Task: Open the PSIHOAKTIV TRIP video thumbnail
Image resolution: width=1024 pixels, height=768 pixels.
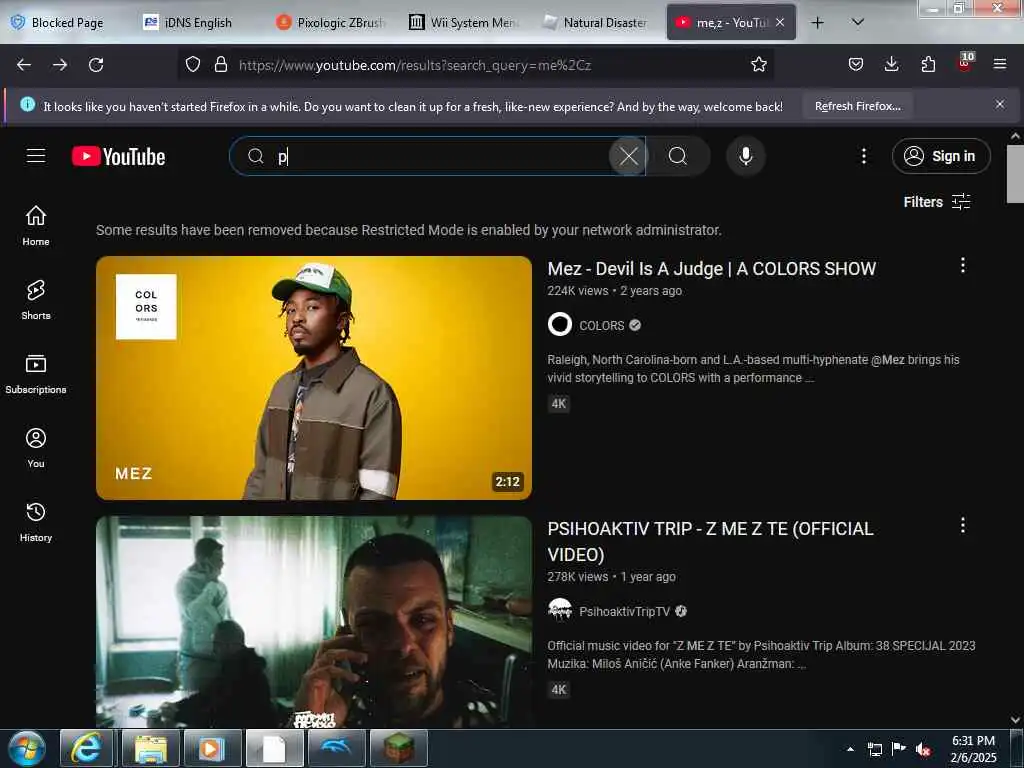Action: pos(313,622)
